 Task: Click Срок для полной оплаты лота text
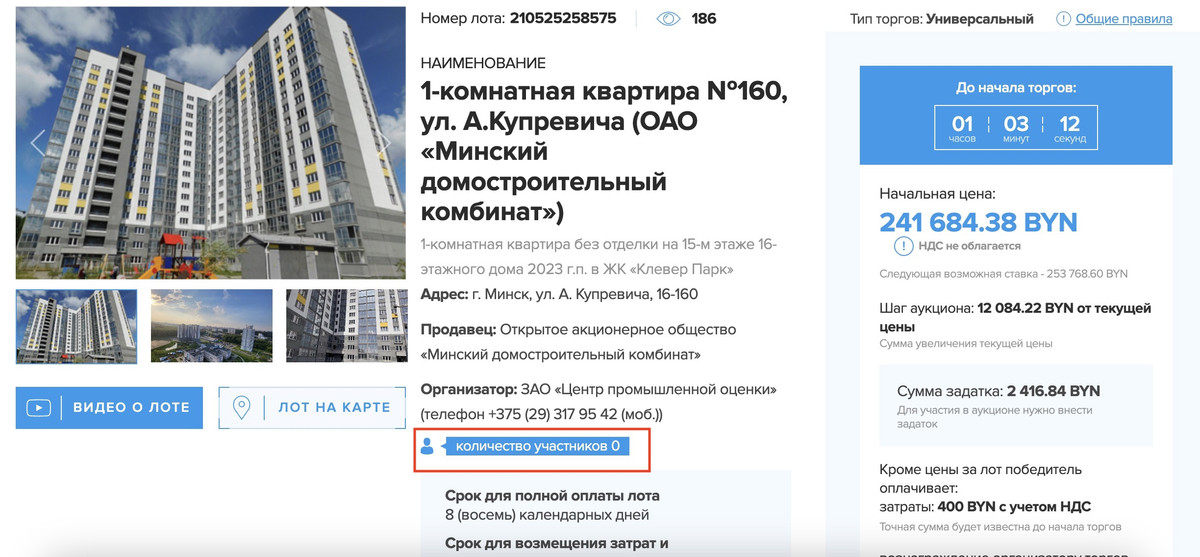coord(552,496)
